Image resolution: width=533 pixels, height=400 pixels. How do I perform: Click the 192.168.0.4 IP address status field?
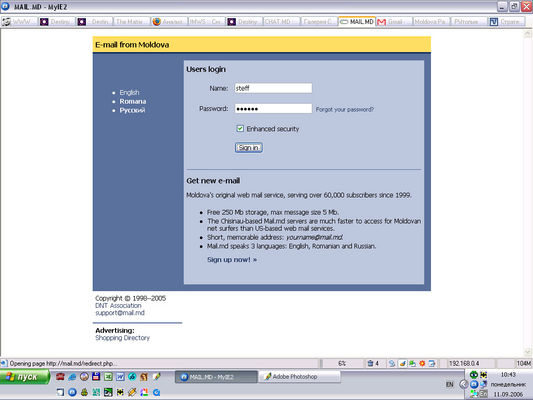point(464,363)
